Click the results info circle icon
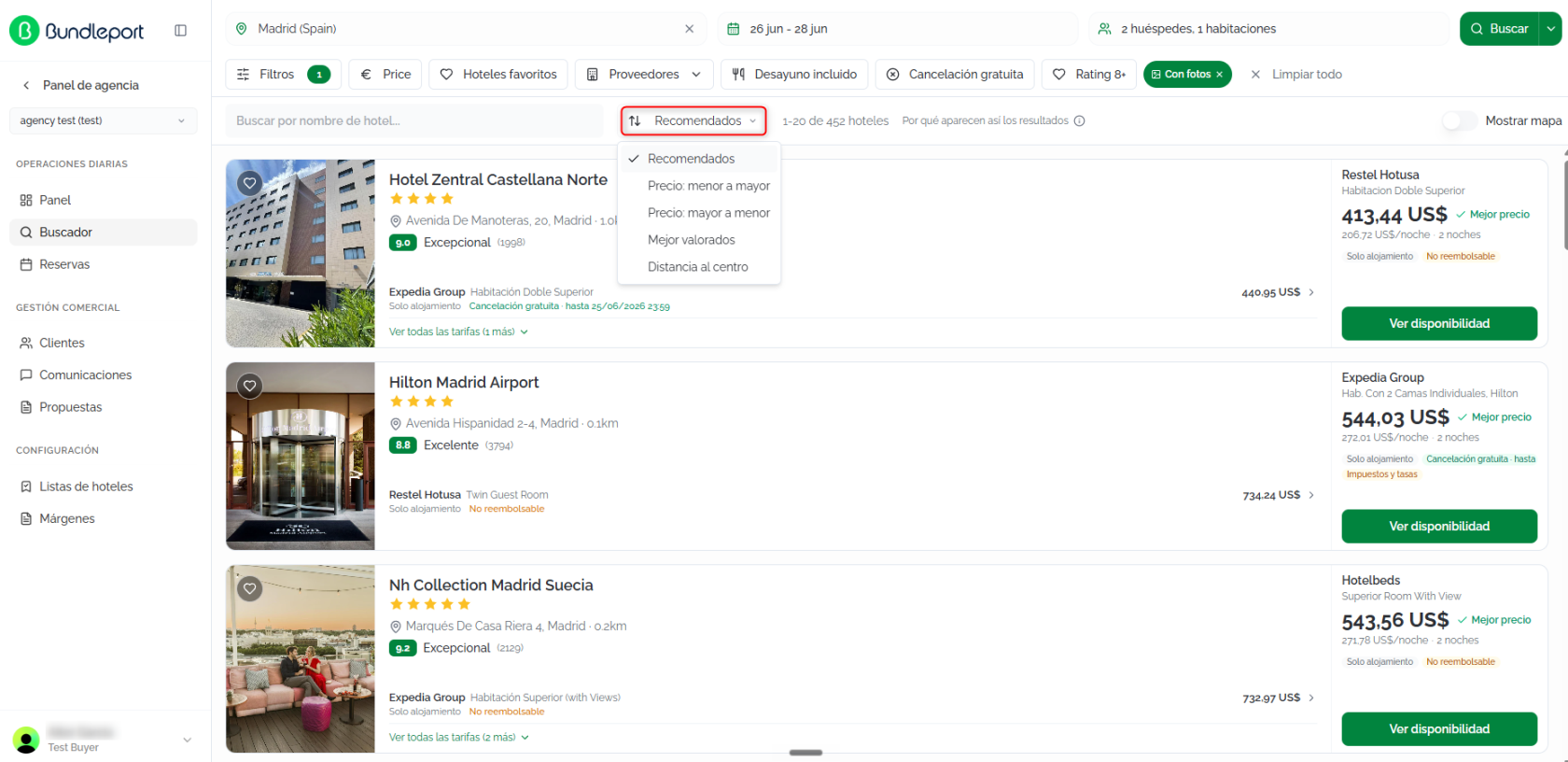 1080,120
